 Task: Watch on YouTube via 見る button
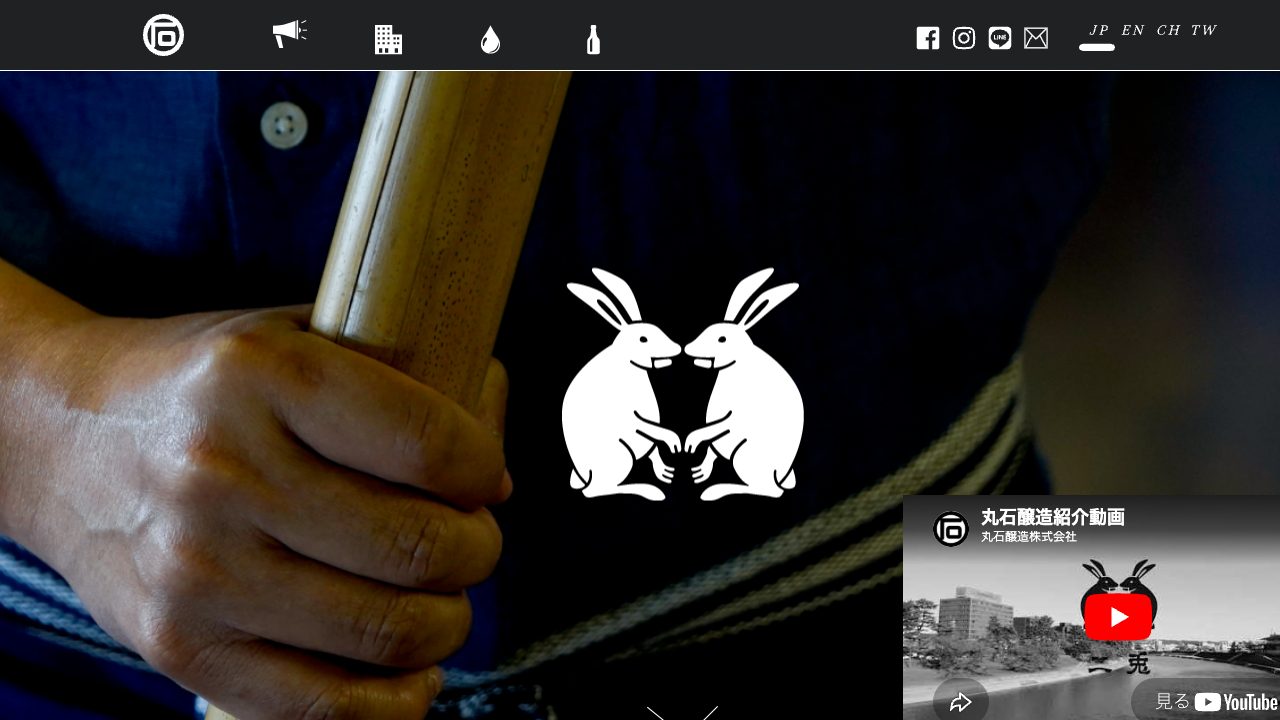[x=1205, y=701]
